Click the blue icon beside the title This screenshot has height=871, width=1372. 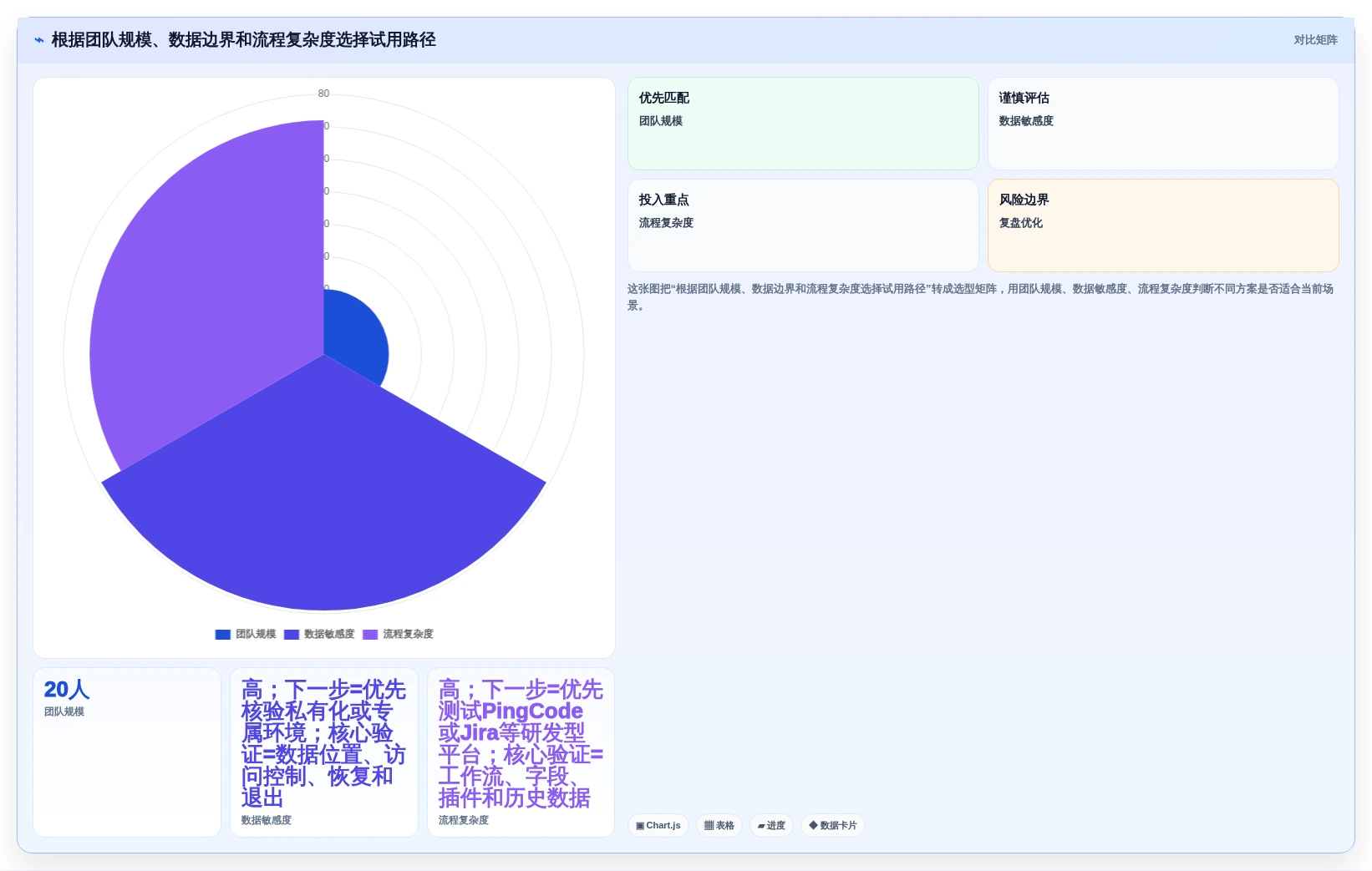click(38, 40)
